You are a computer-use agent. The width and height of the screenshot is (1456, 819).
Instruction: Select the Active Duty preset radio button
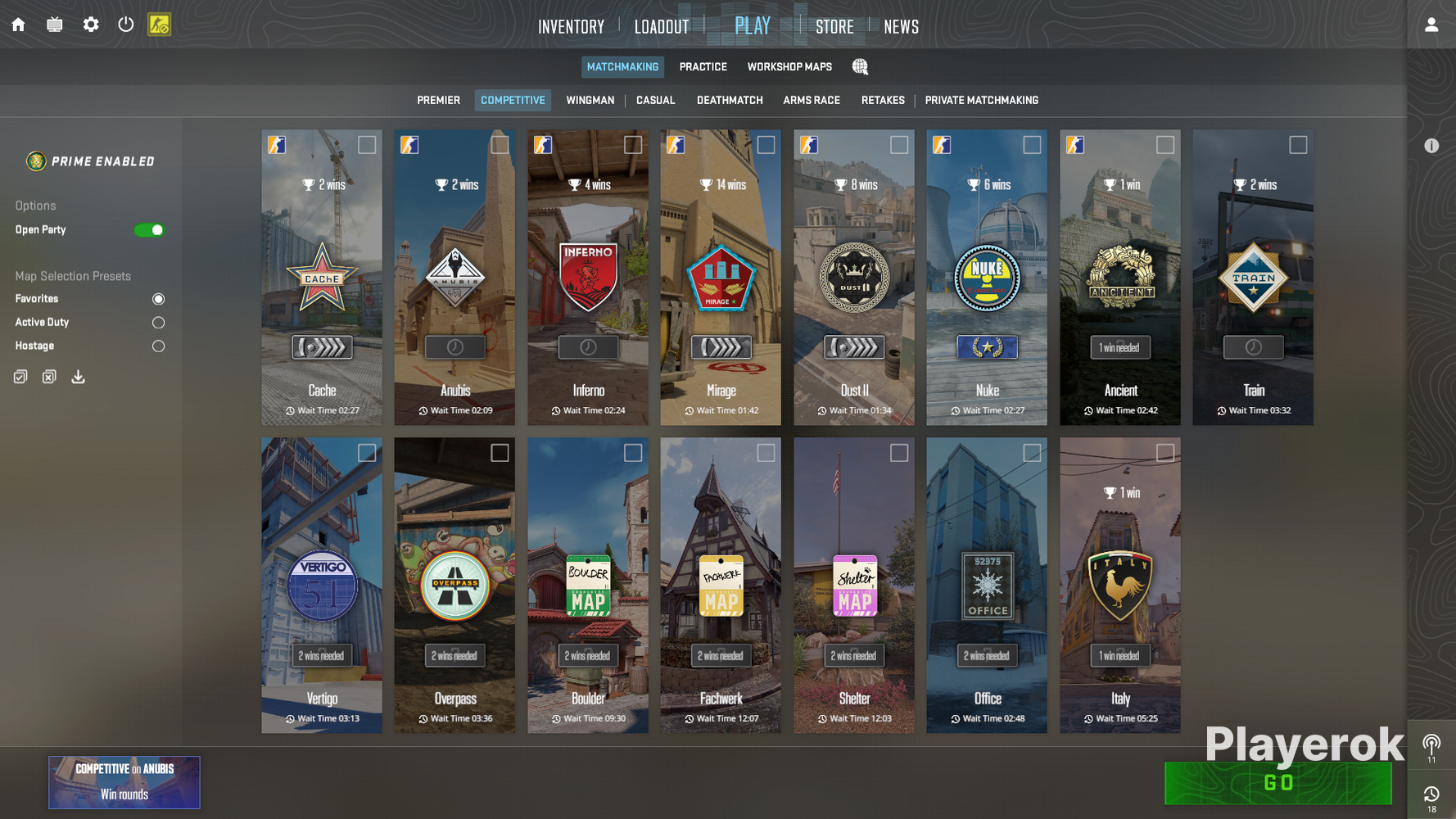coord(158,323)
